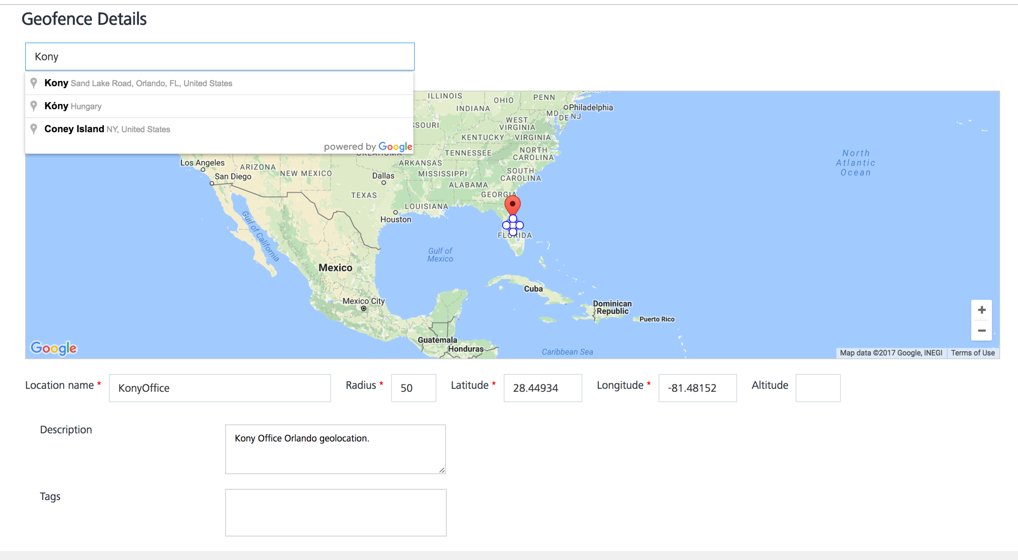Click the empty Tags text box

point(335,512)
